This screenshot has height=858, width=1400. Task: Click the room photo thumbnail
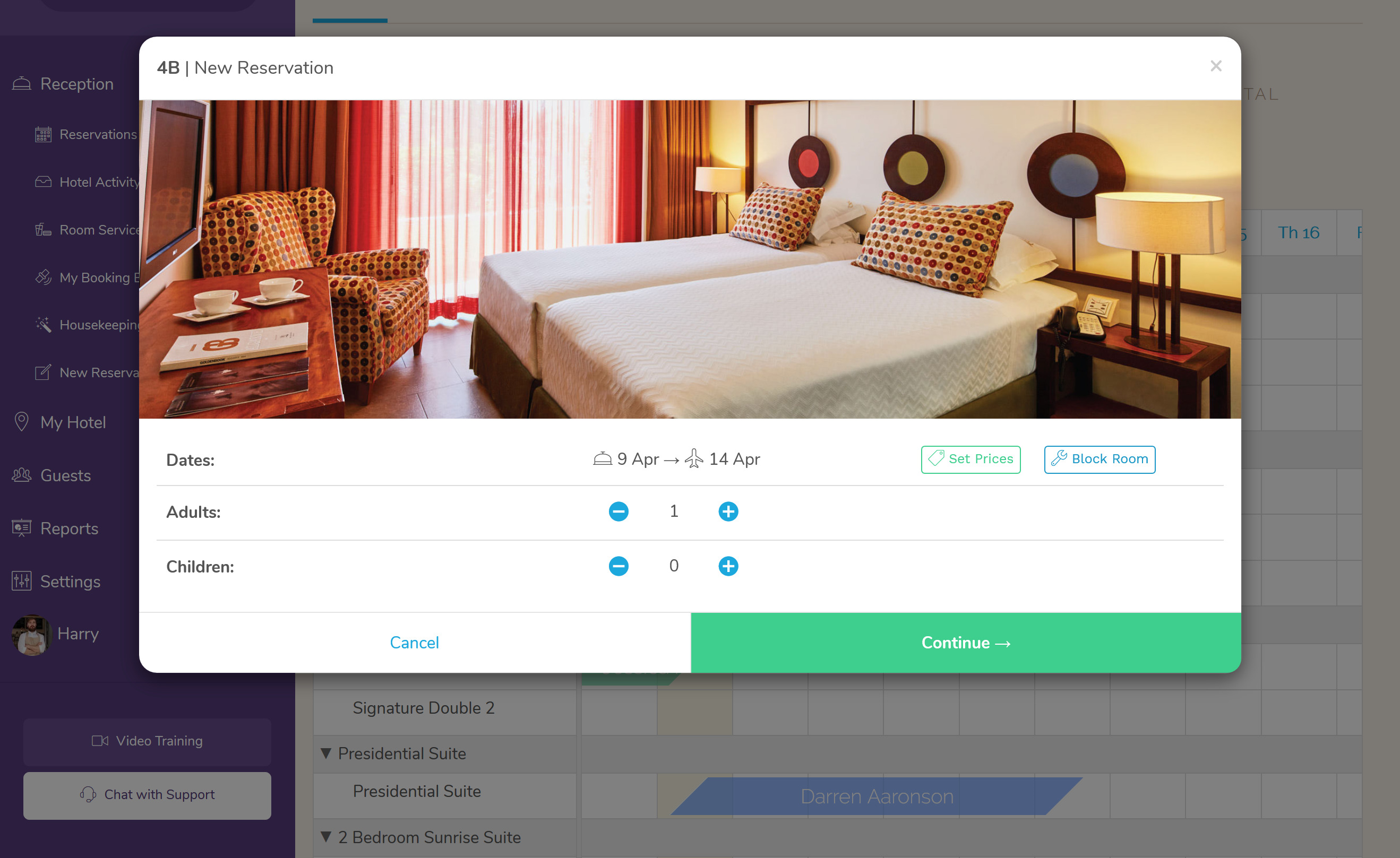coord(690,258)
